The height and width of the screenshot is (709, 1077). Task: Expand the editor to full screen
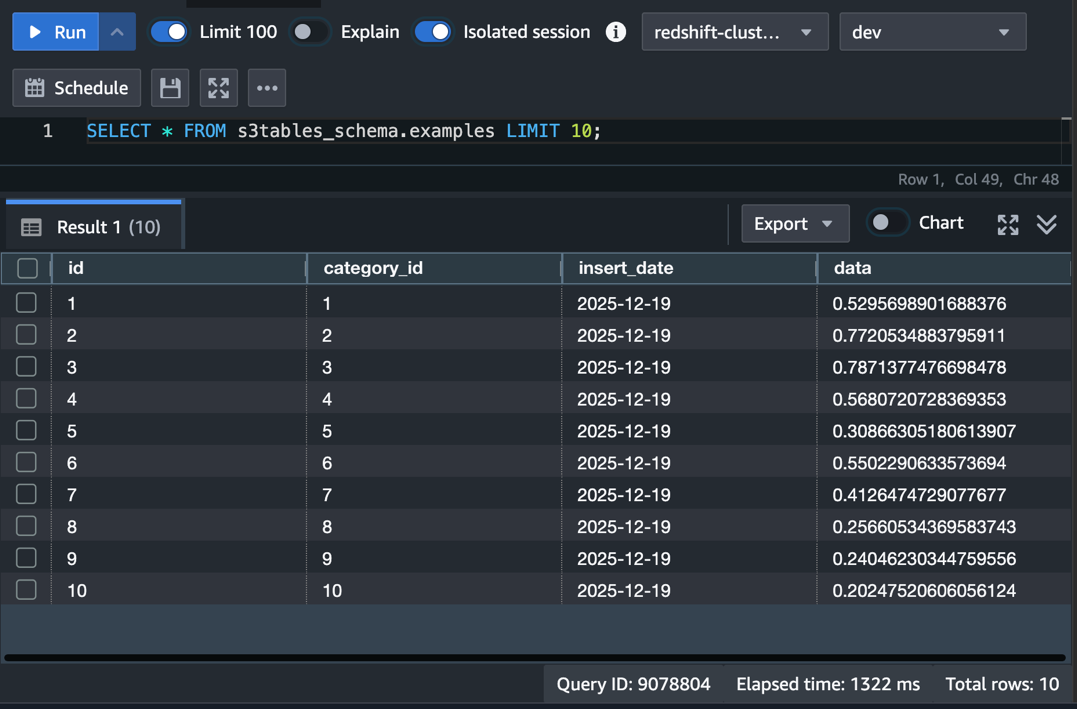click(x=218, y=88)
